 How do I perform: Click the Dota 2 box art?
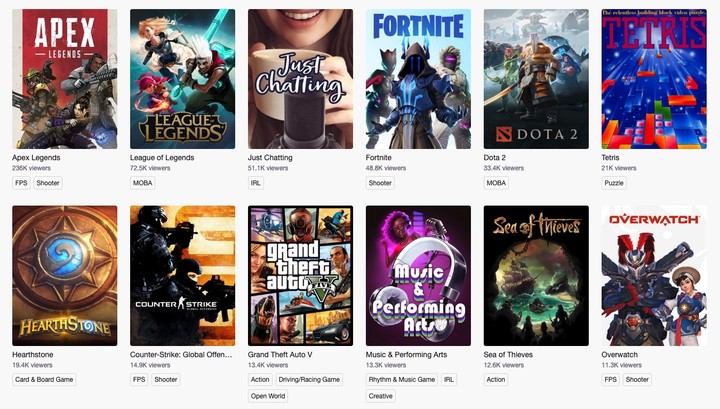click(536, 79)
